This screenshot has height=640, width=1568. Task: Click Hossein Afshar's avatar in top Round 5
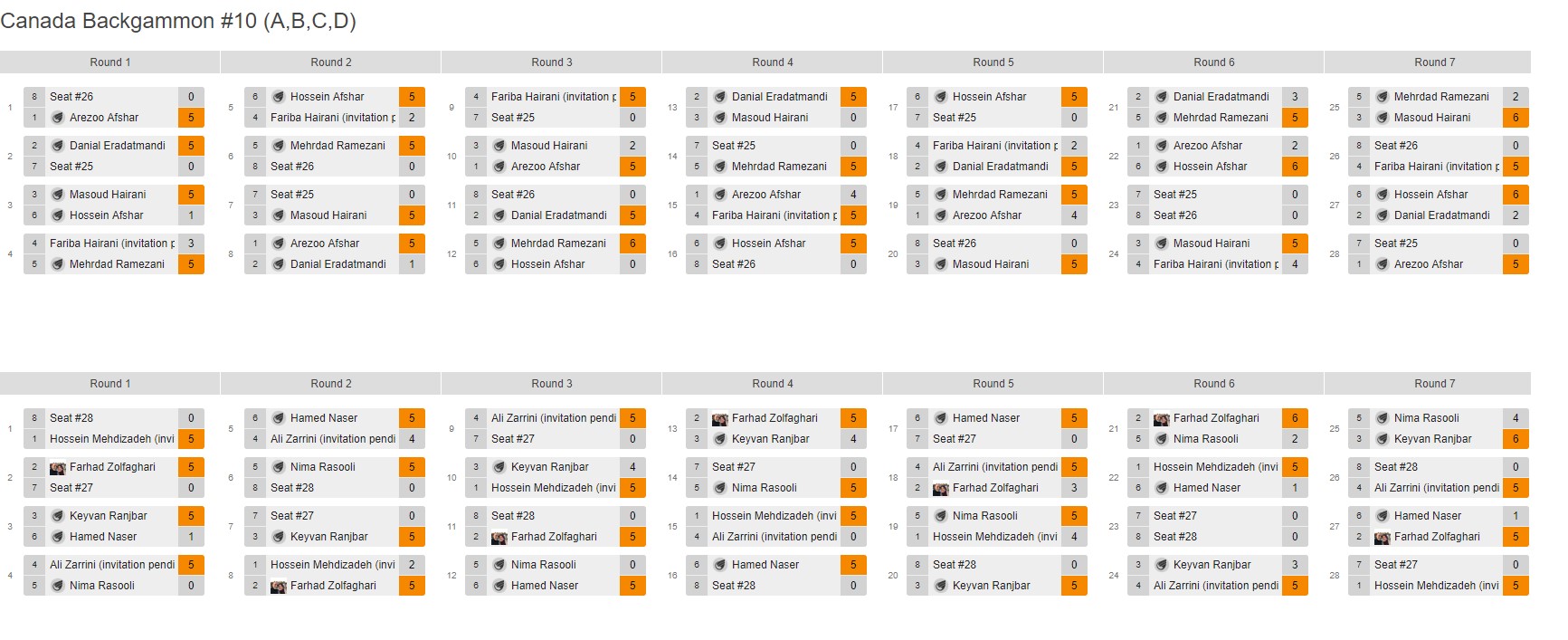point(941,97)
